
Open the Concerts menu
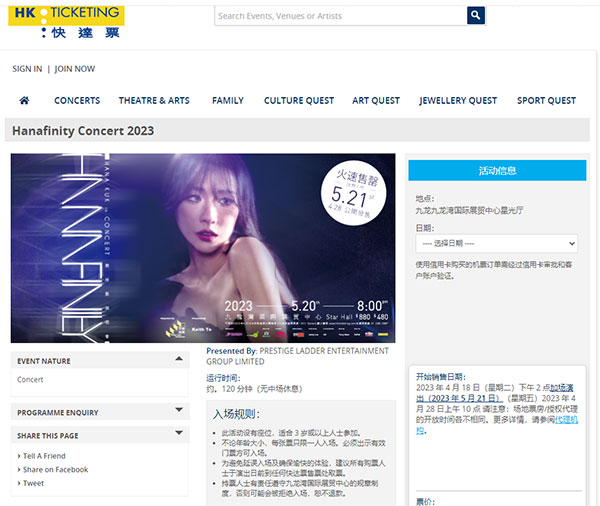pyautogui.click(x=77, y=100)
